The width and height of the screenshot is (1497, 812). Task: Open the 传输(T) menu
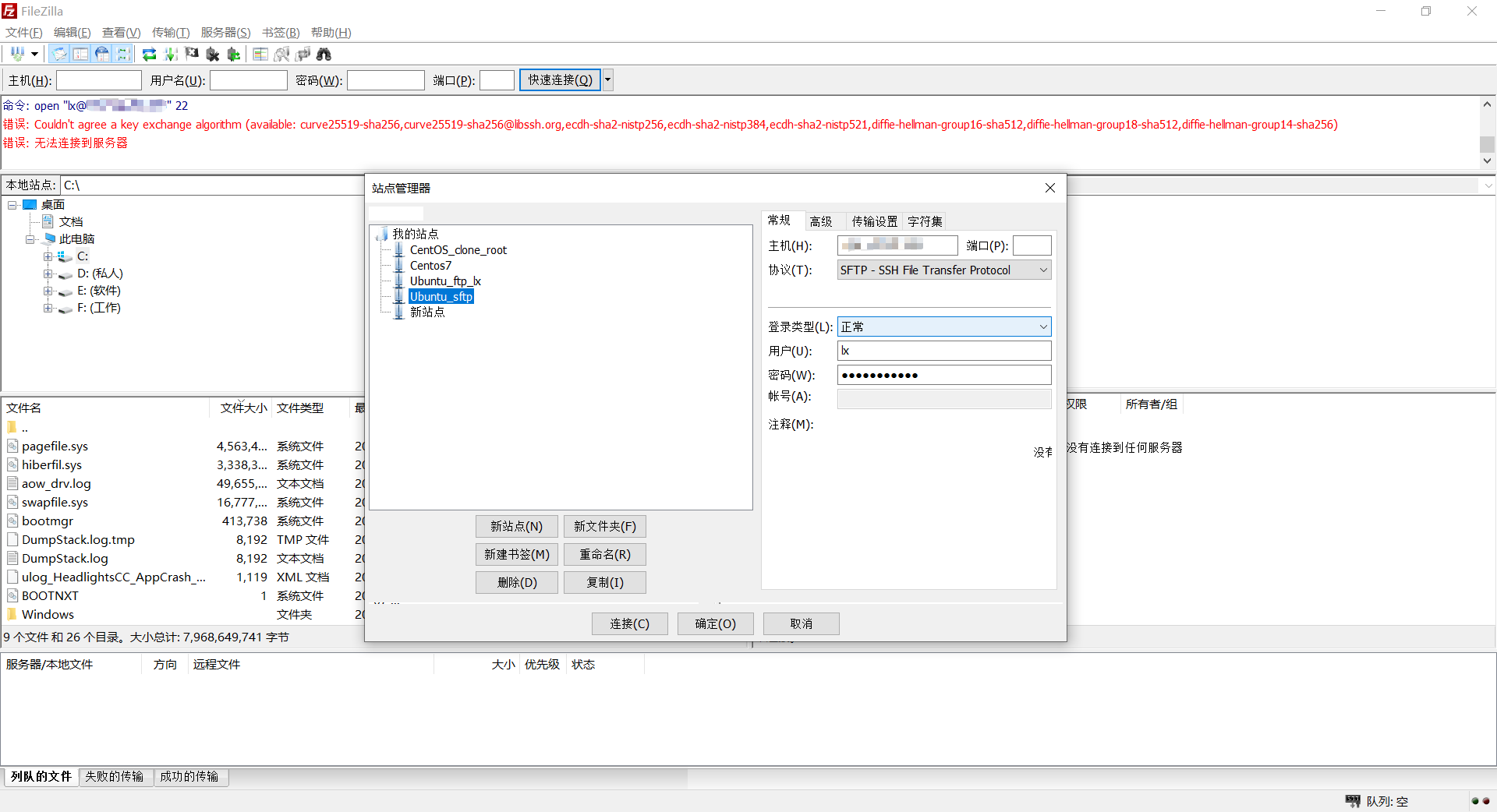pos(171,32)
